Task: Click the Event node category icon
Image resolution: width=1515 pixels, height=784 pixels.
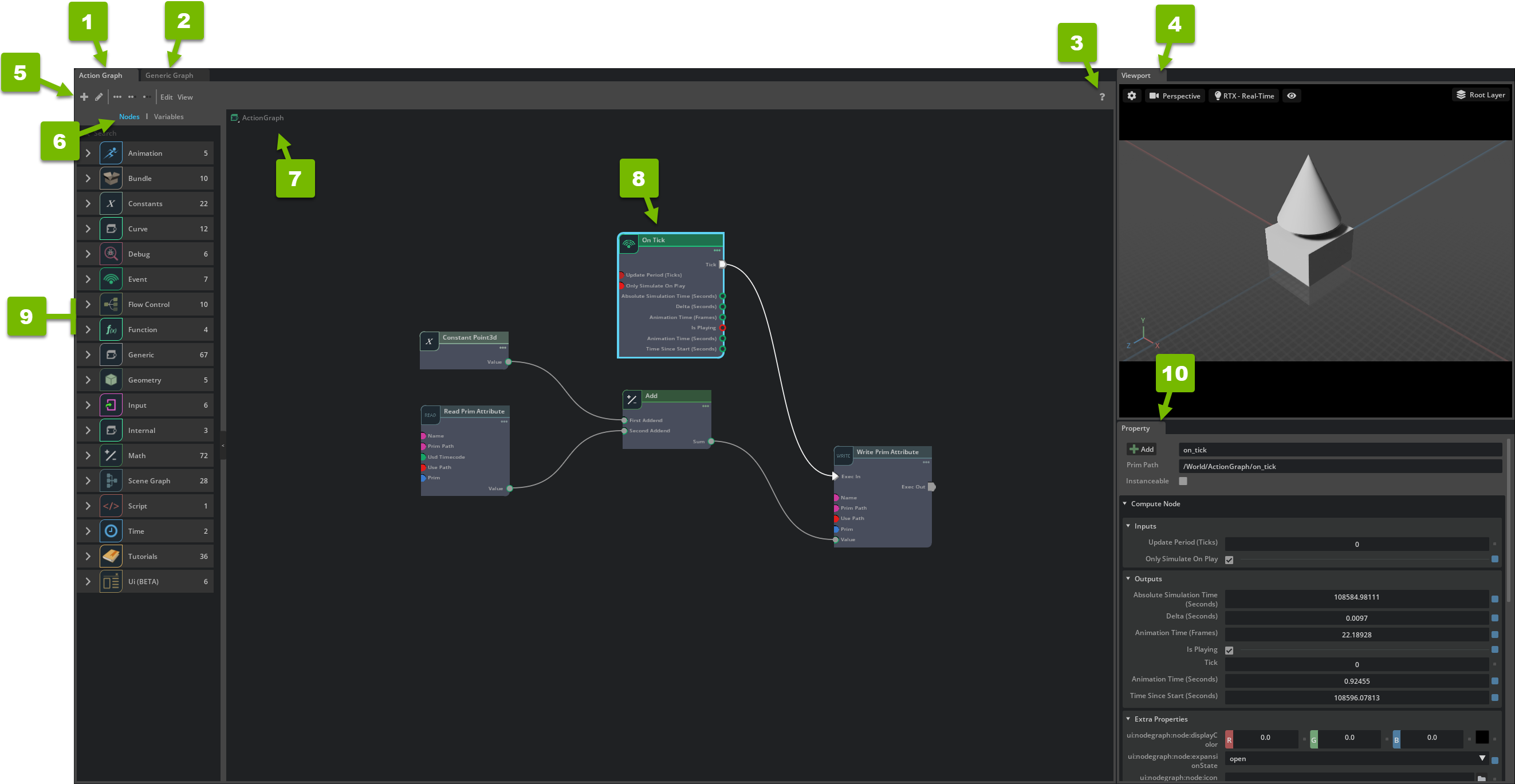Action: click(x=111, y=278)
